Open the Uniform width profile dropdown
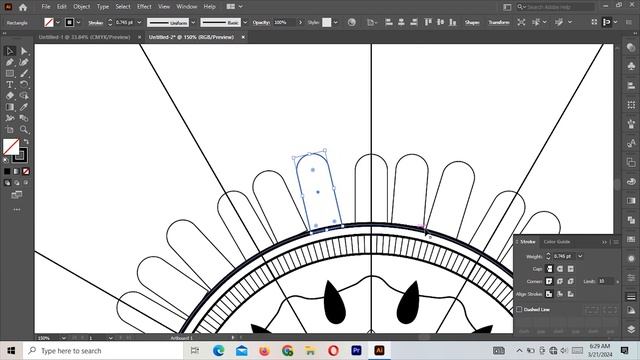The width and height of the screenshot is (640, 360). pyautogui.click(x=193, y=22)
